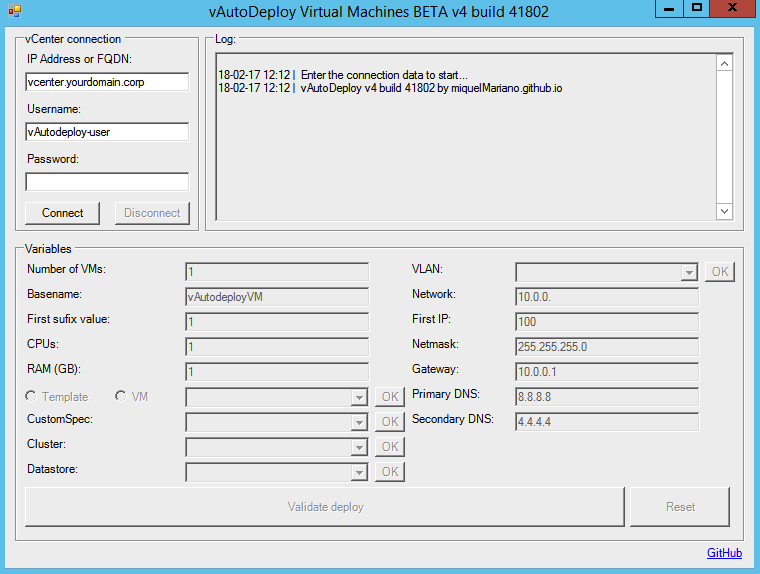Click the Disconnect button
Image resolution: width=760 pixels, height=574 pixels.
(x=152, y=213)
